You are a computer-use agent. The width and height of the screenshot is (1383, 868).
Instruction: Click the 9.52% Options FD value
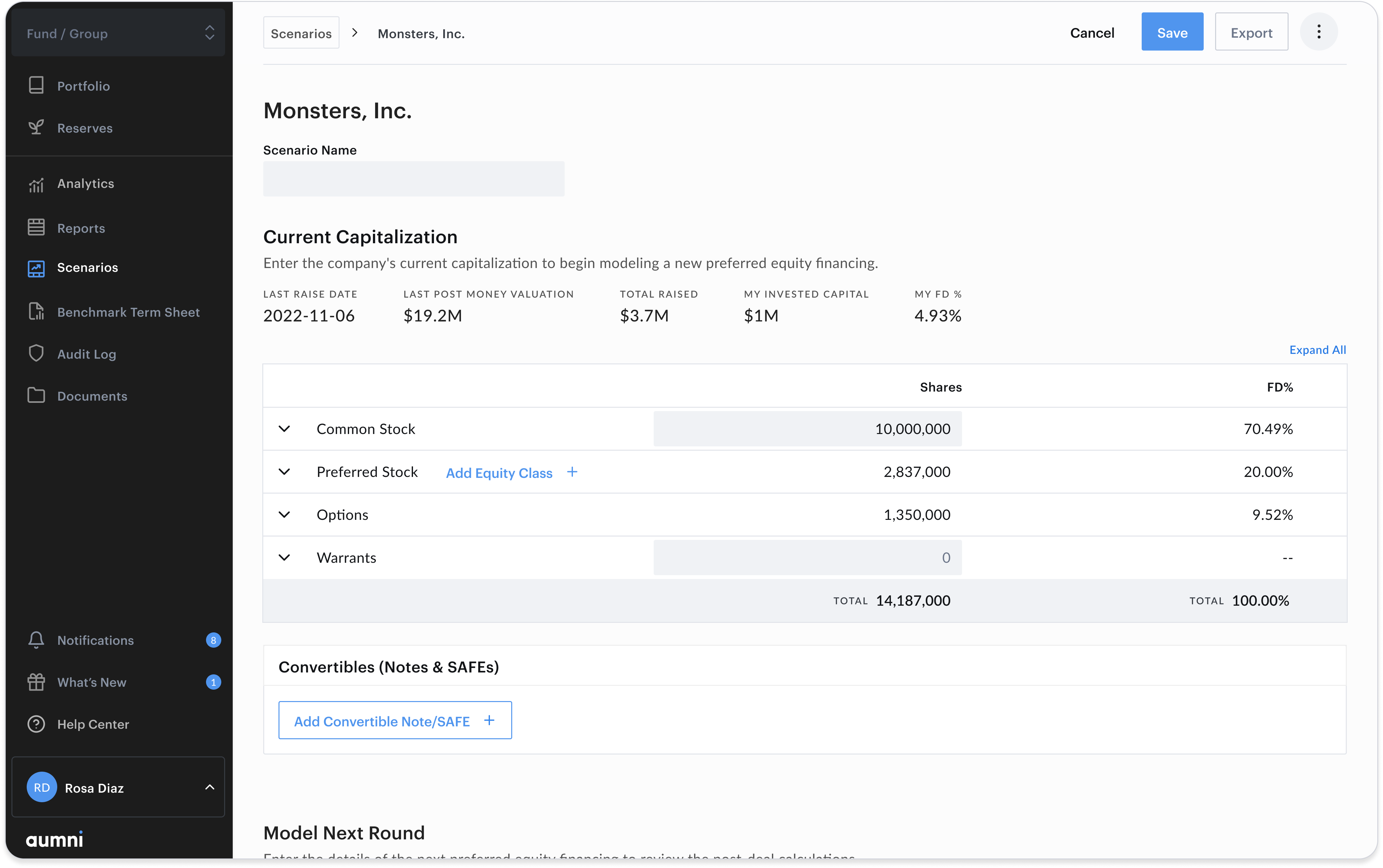(1272, 515)
